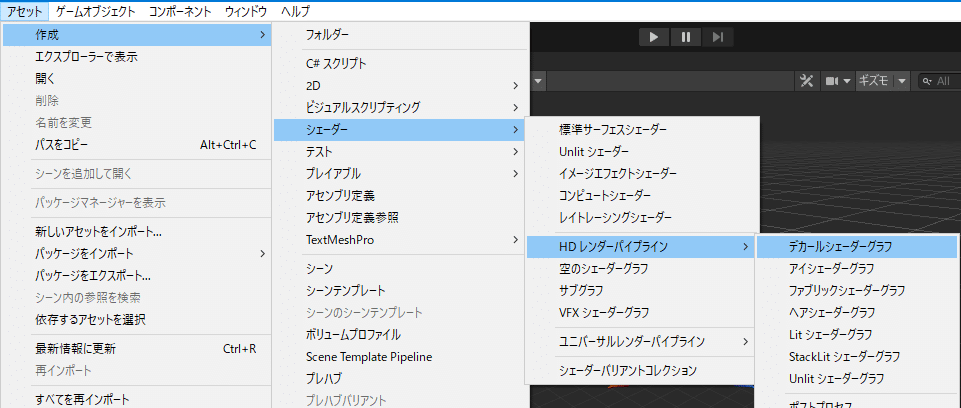Create an アセンブリ定義参照 asset
961x408 pixels.
coord(400,217)
